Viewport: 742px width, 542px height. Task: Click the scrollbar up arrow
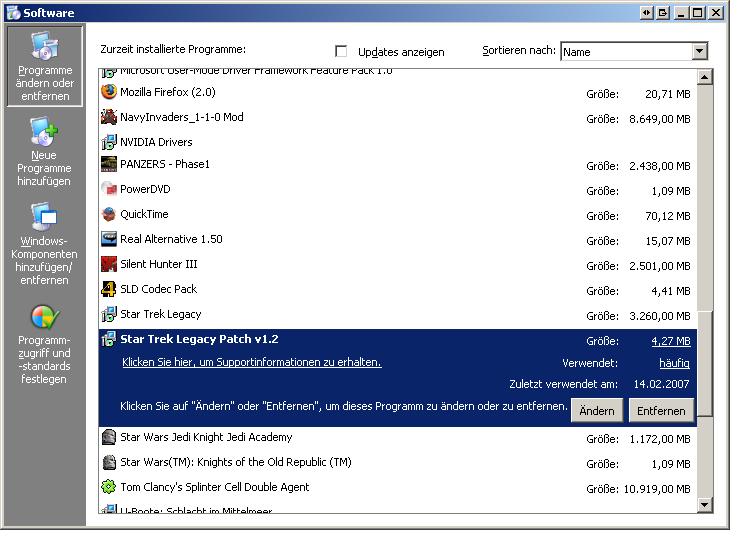pos(704,78)
